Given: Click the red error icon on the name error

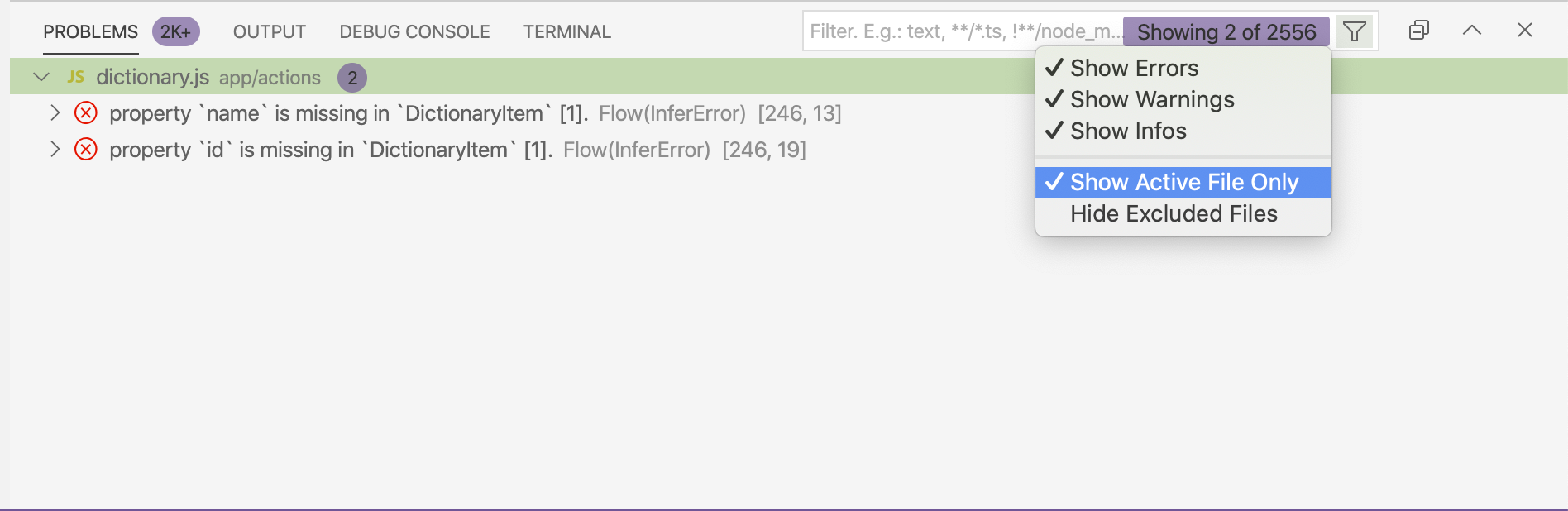Looking at the screenshot, I should tap(84, 113).
